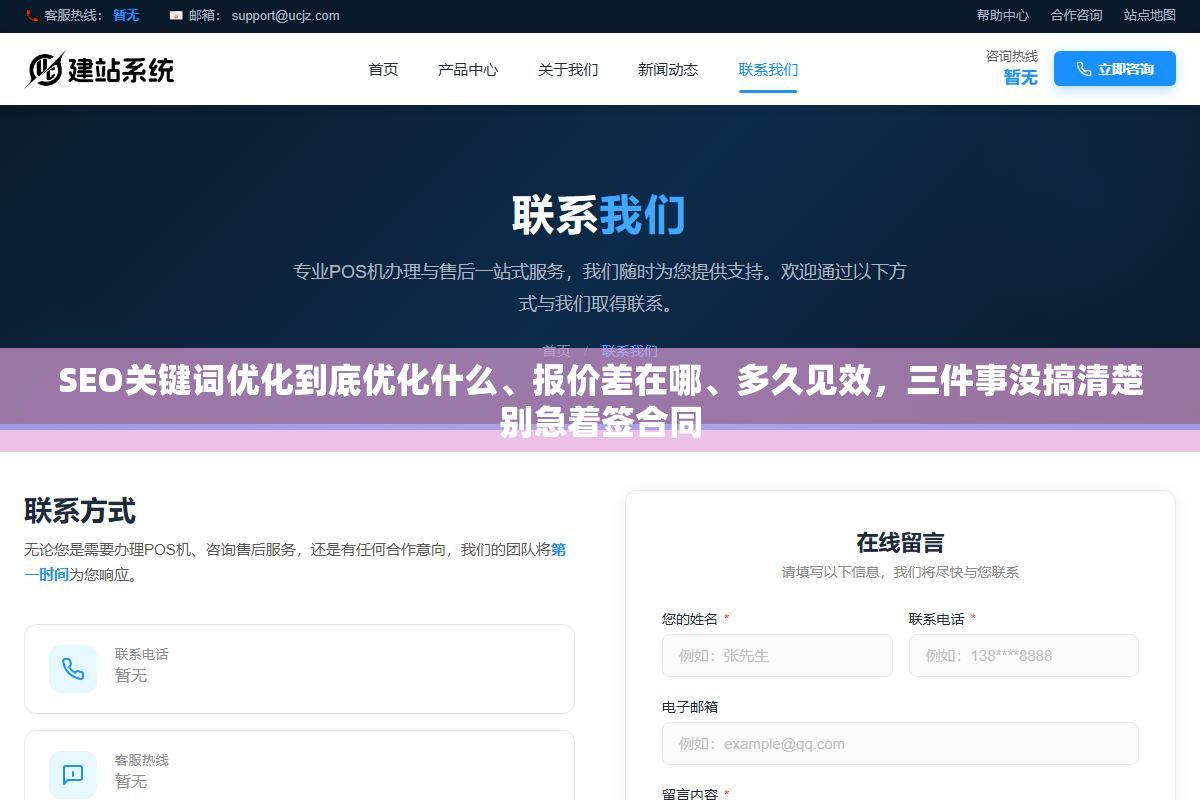Open the 首页 menu item
Image resolution: width=1200 pixels, height=800 pixels.
[383, 69]
